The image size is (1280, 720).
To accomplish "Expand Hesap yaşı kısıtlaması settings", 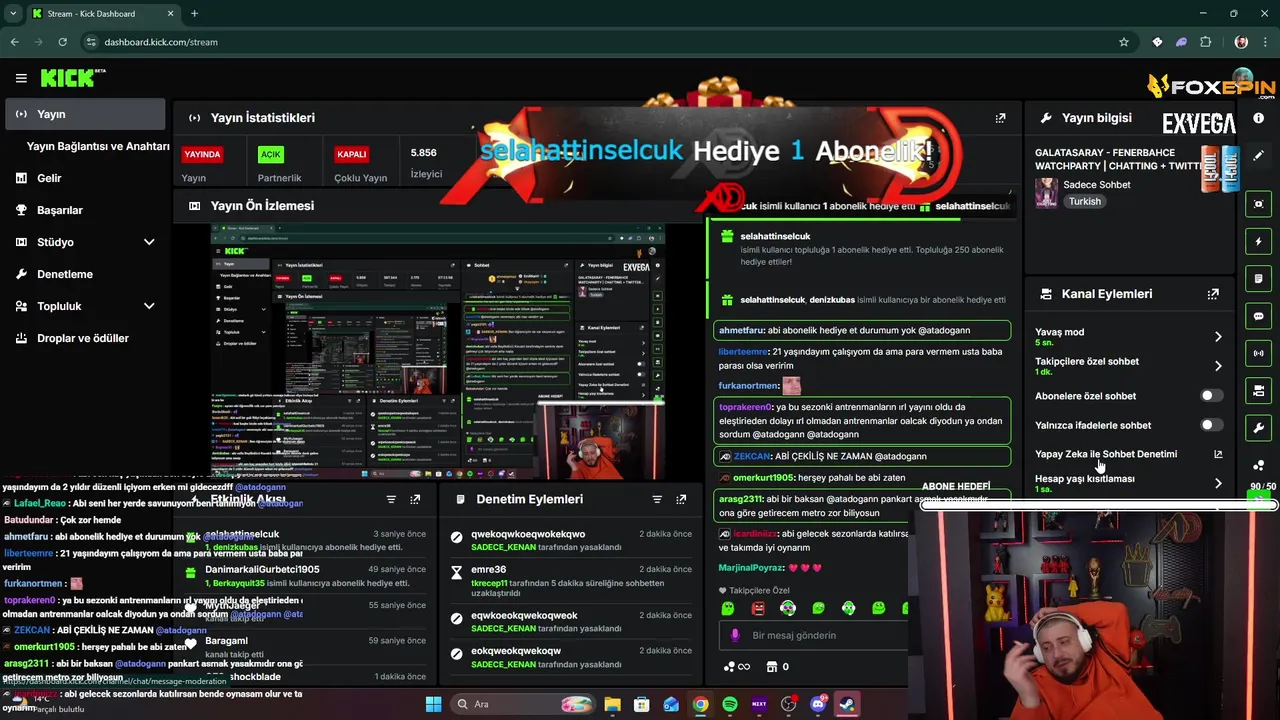I will point(1218,483).
